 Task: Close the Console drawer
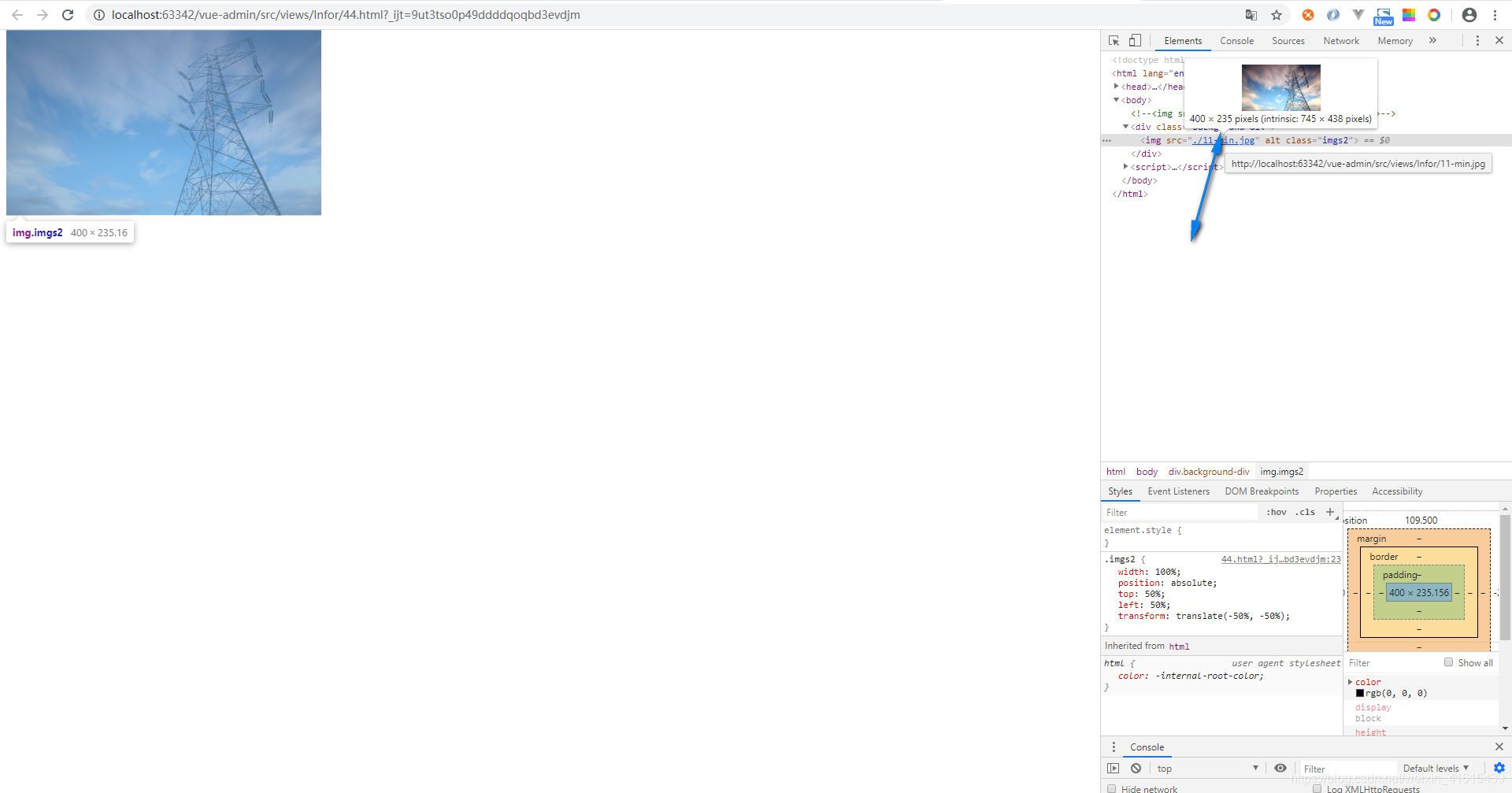[1499, 747]
